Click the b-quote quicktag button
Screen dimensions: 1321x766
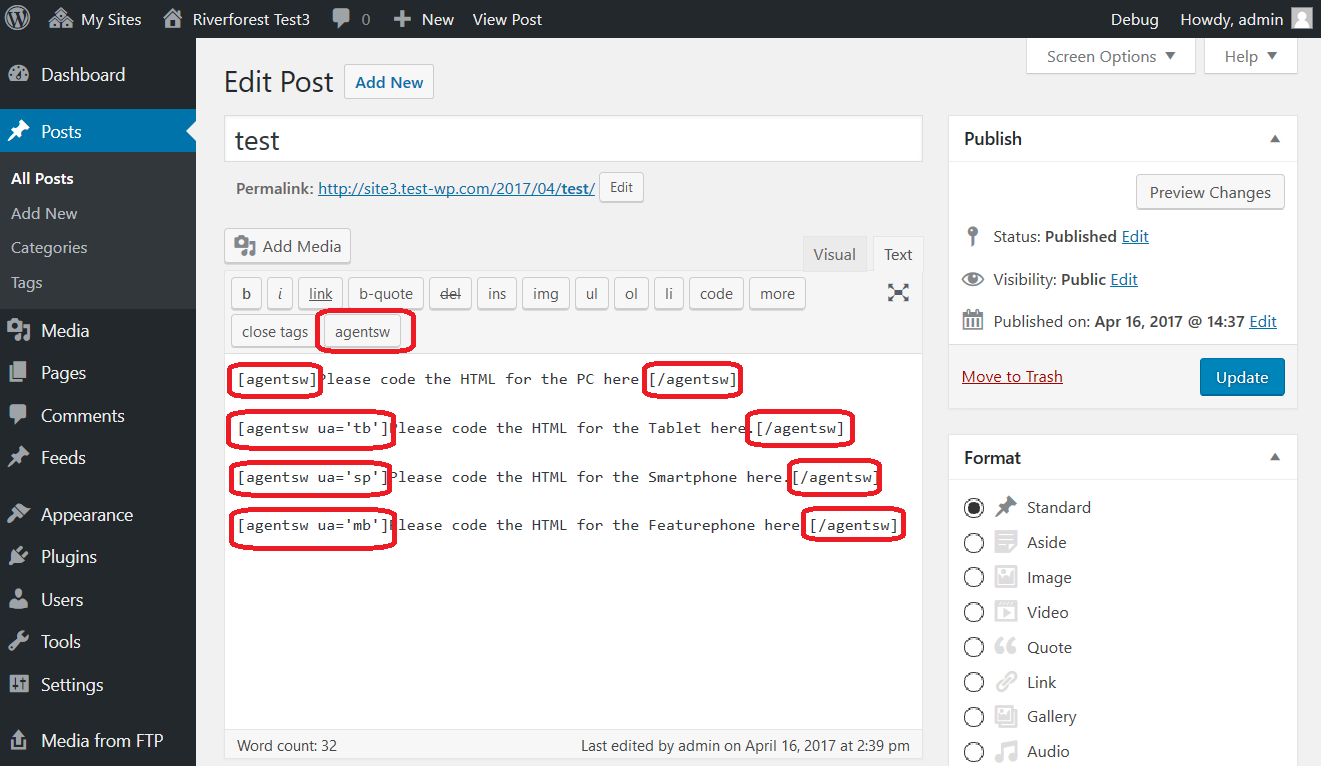[x=386, y=294]
